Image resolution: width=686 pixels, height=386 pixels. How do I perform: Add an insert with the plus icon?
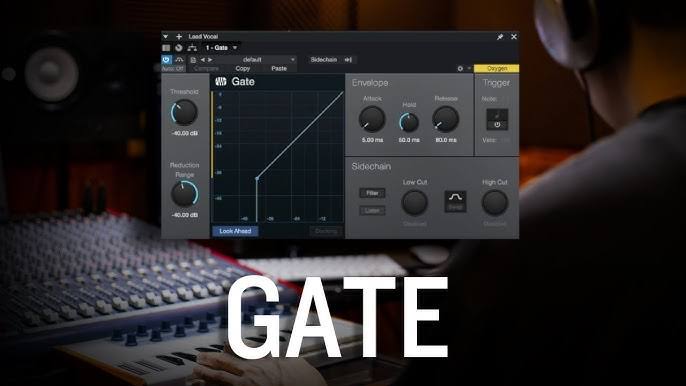point(178,36)
